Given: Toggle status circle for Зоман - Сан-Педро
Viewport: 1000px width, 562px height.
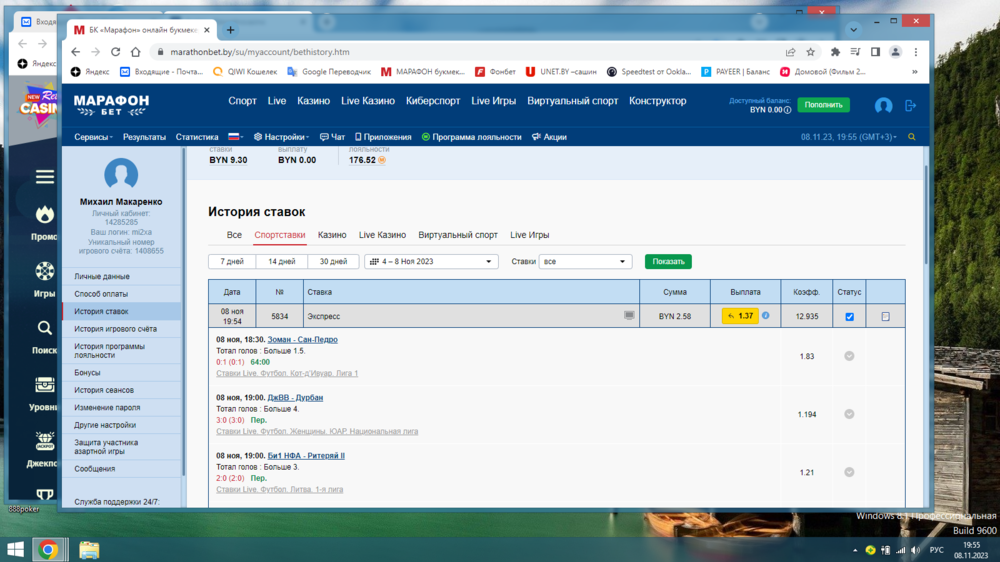Looking at the screenshot, I should tap(849, 356).
